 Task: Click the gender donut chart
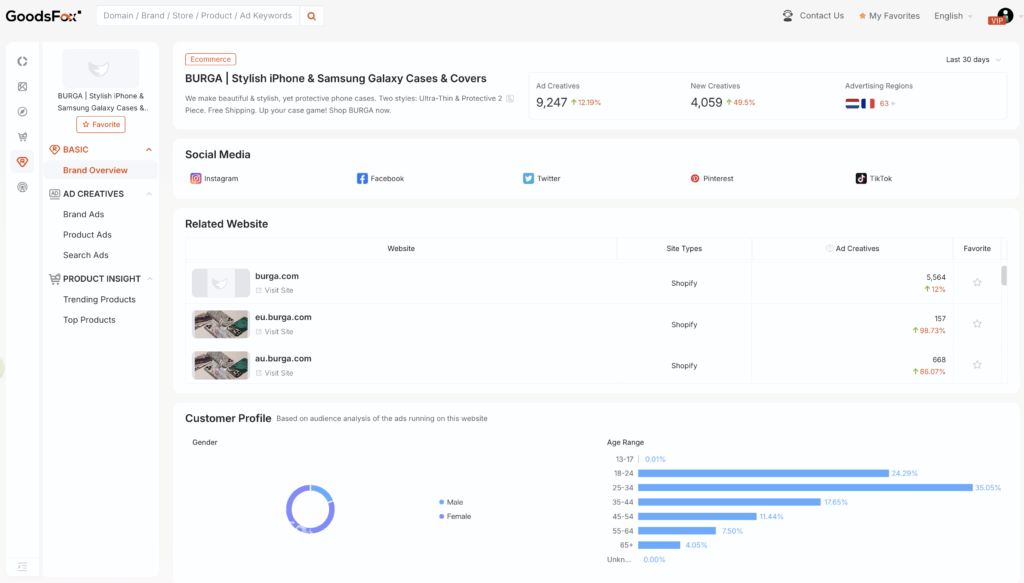pos(310,509)
